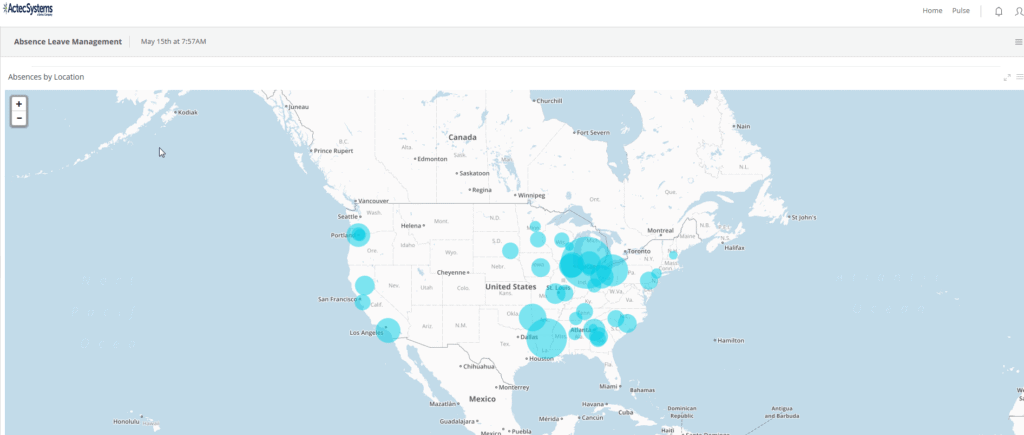This screenshot has height=435, width=1024.
Task: Click the Churchill city label
Action: coord(550,101)
